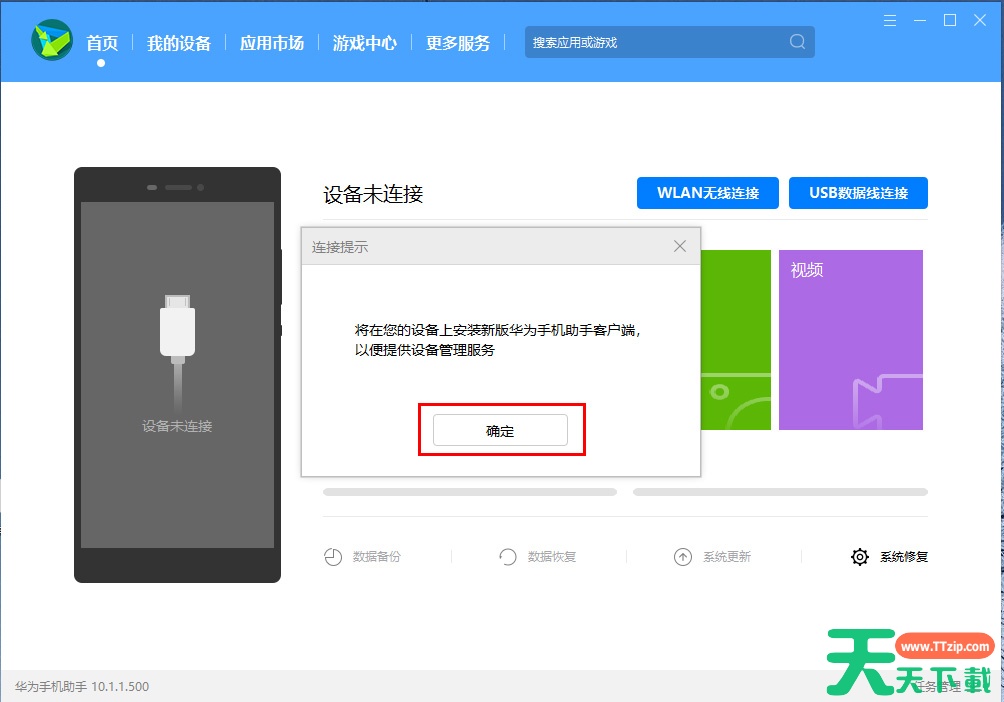The image size is (1004, 702).
Task: Close the 连接提示 dialog with X
Action: pos(680,246)
